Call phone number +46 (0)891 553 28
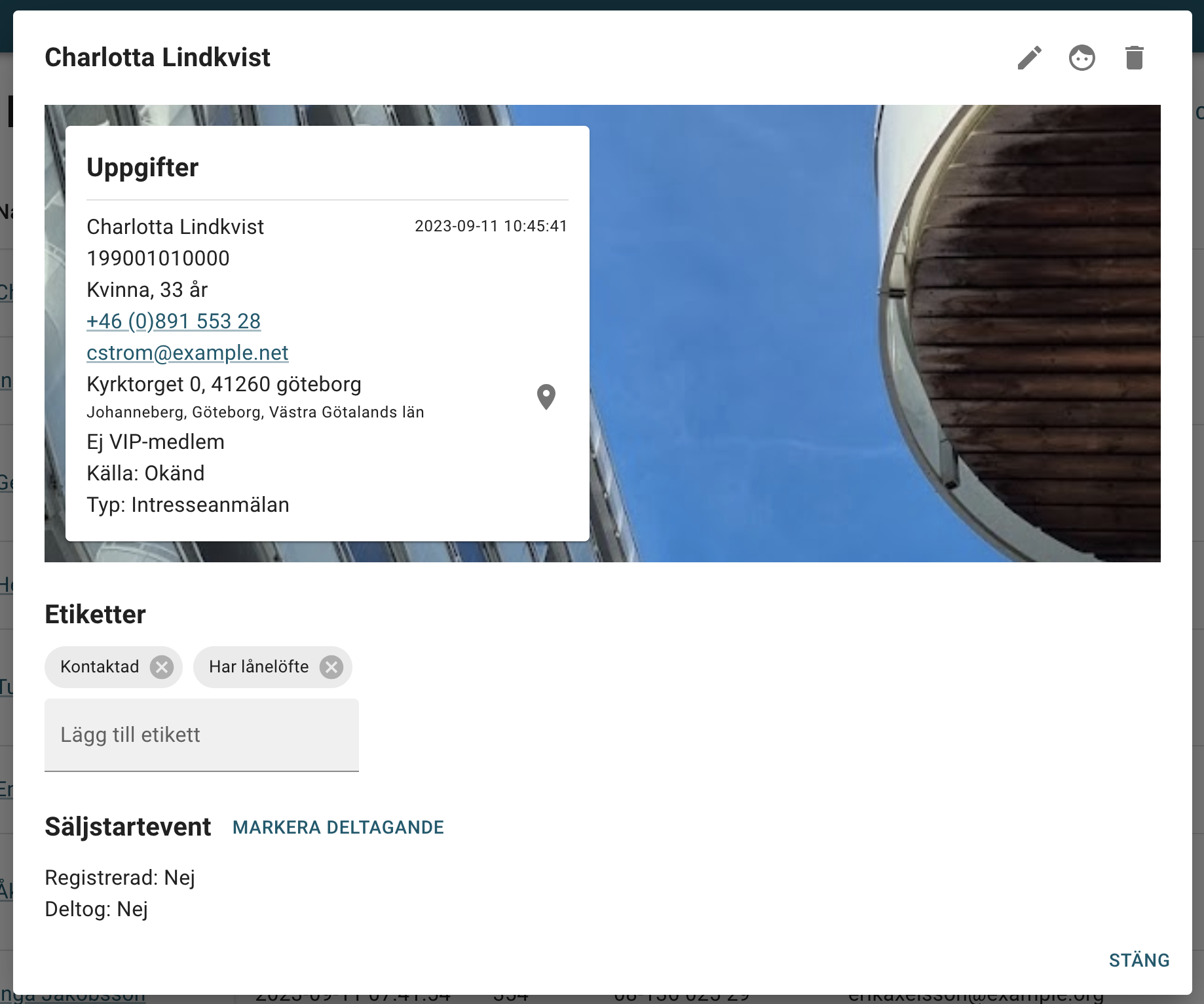 (174, 321)
